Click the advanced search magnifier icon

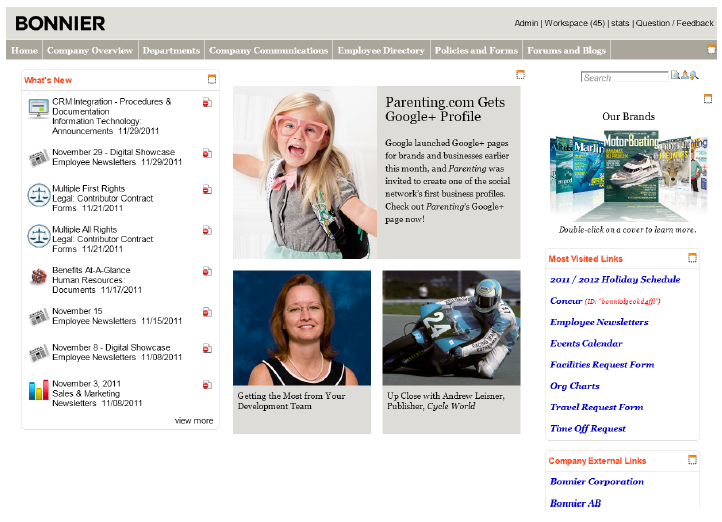pyautogui.click(x=694, y=75)
